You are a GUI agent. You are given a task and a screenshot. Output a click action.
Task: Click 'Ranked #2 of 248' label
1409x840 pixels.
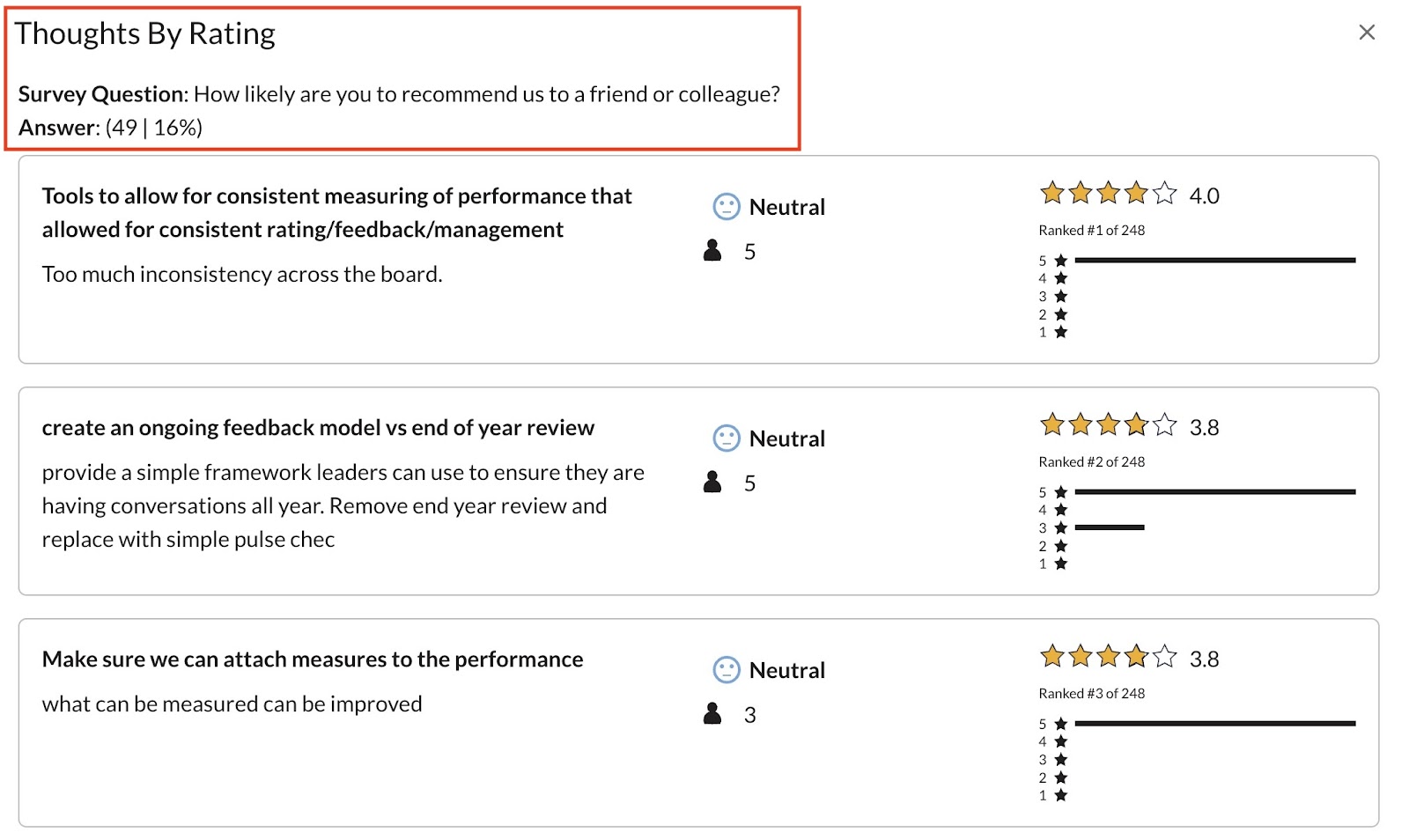click(x=1091, y=461)
